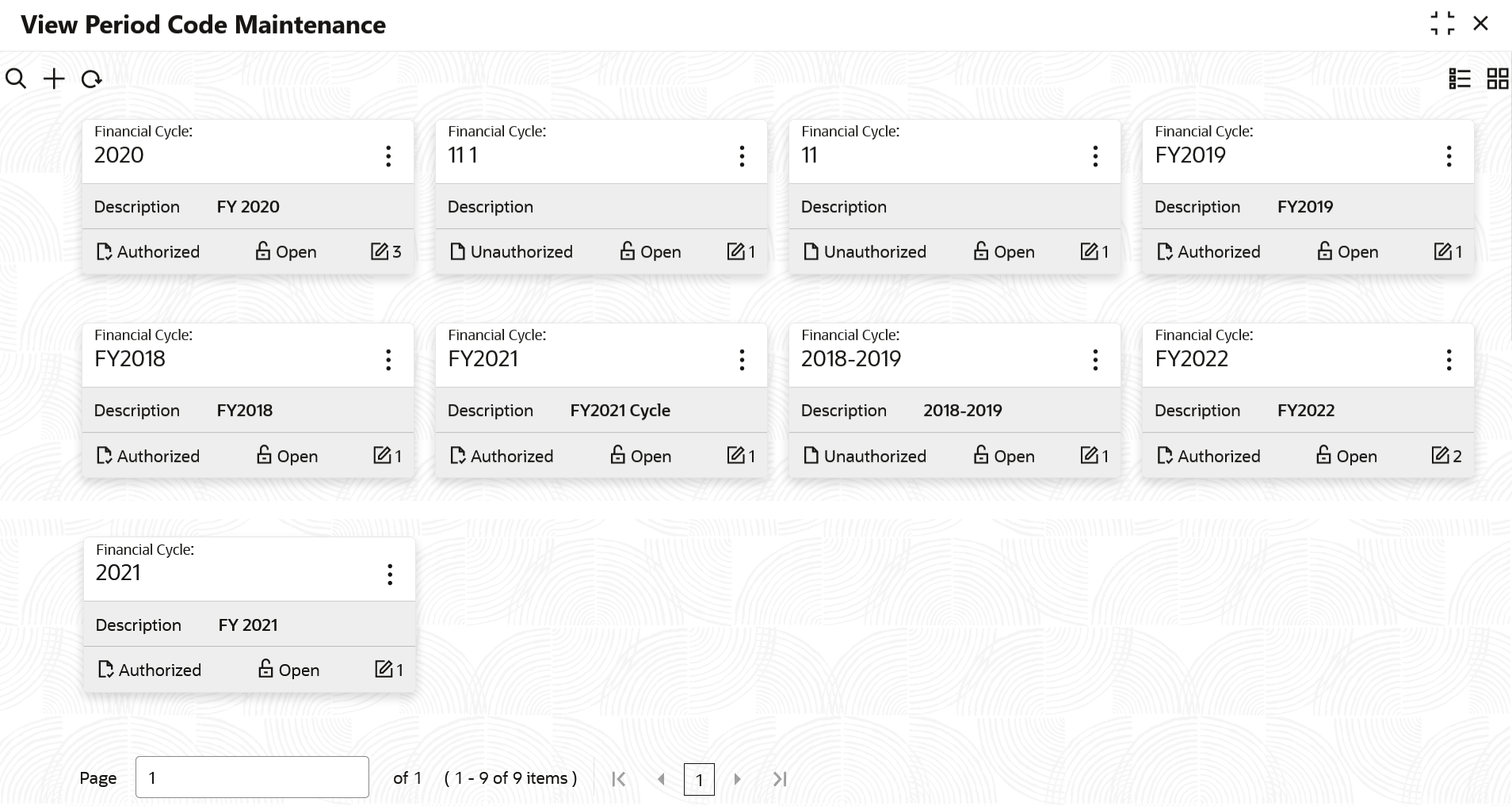
Task: Click Unauthorized status icon on 11 1 card
Action: pos(457,251)
